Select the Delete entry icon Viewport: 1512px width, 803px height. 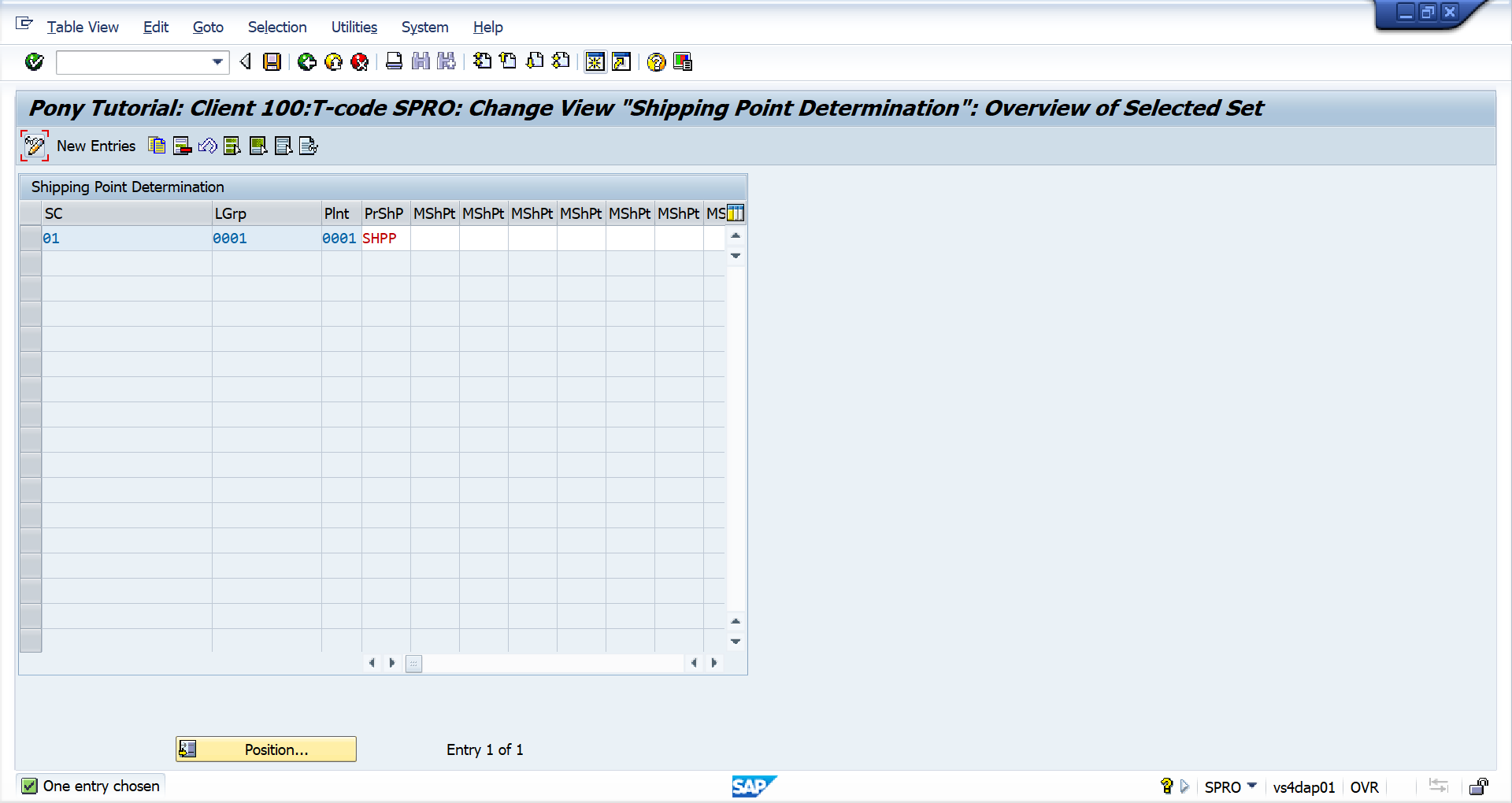(x=182, y=146)
